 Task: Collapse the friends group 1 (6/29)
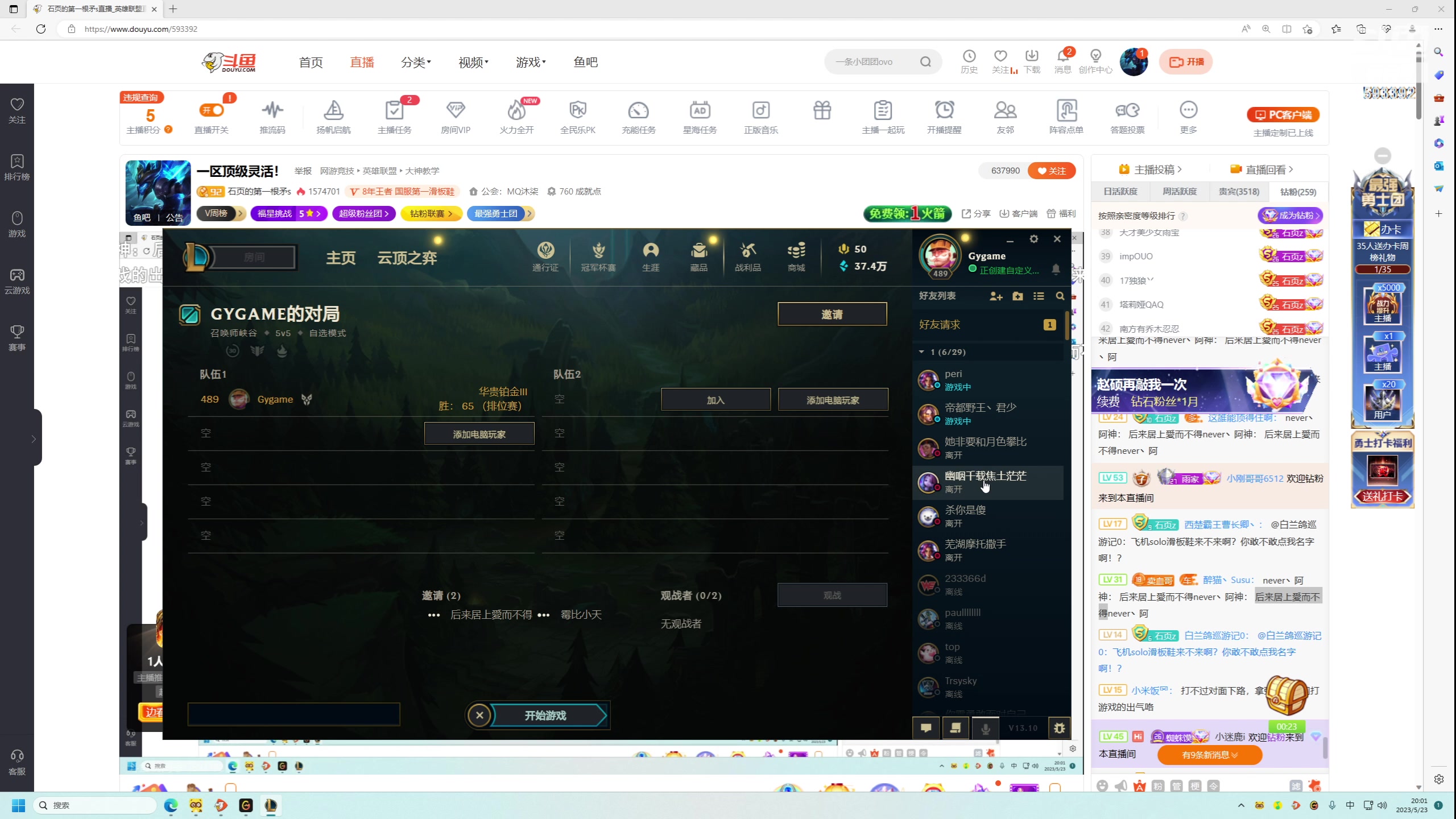(x=921, y=352)
